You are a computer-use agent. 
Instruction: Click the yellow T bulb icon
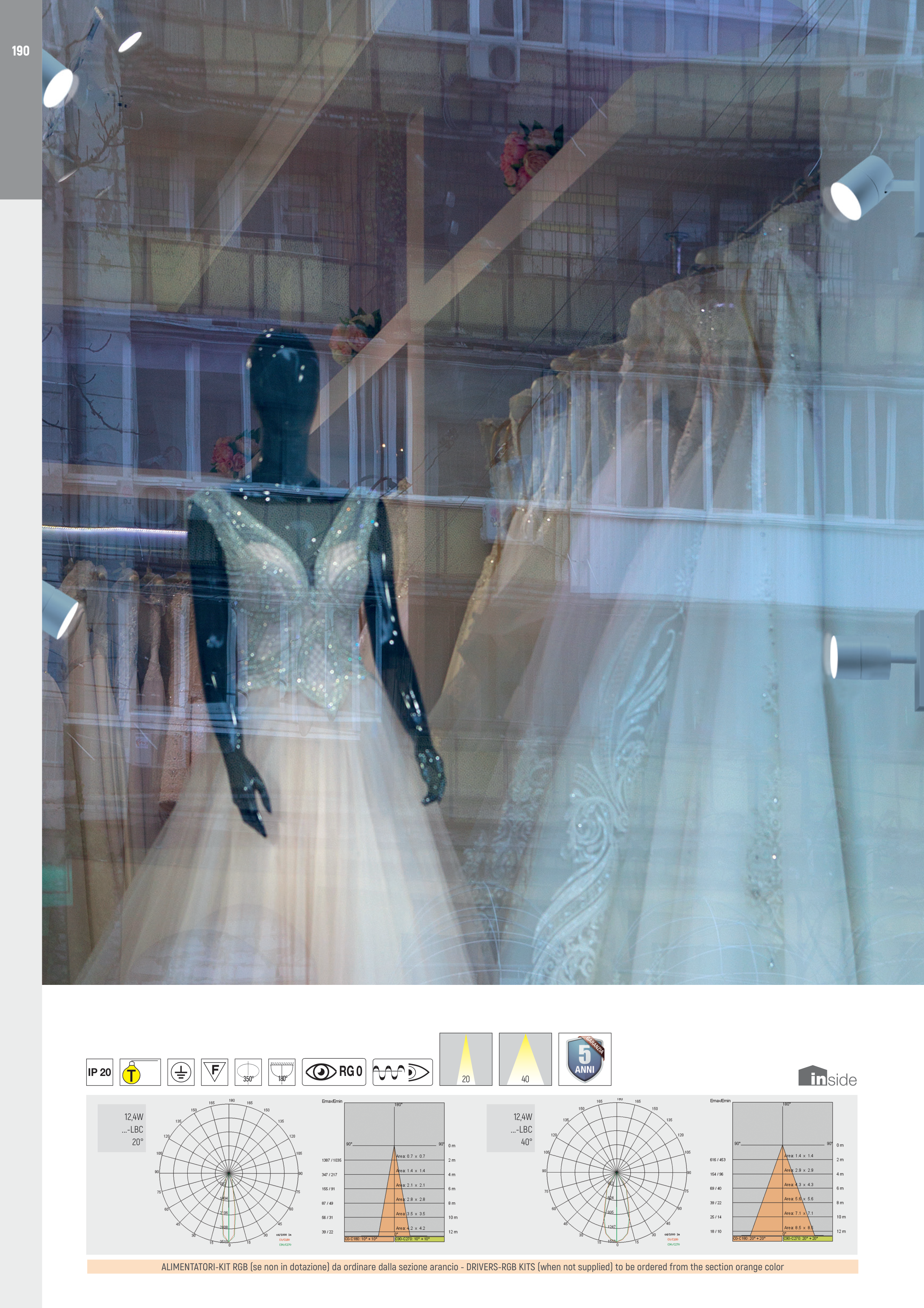tap(140, 1072)
